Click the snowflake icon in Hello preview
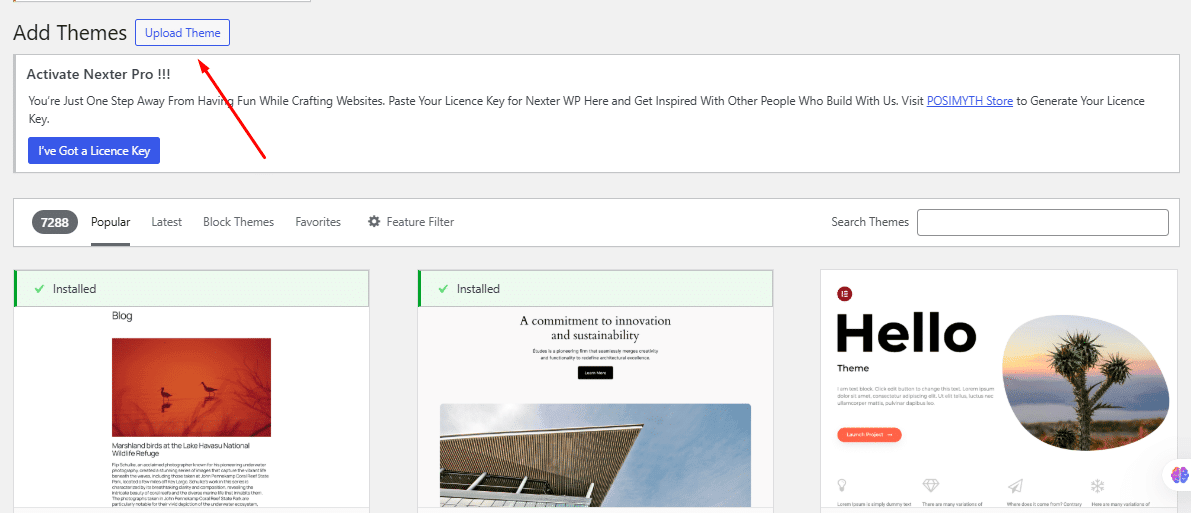Viewport: 1191px width, 513px height. (1098, 485)
